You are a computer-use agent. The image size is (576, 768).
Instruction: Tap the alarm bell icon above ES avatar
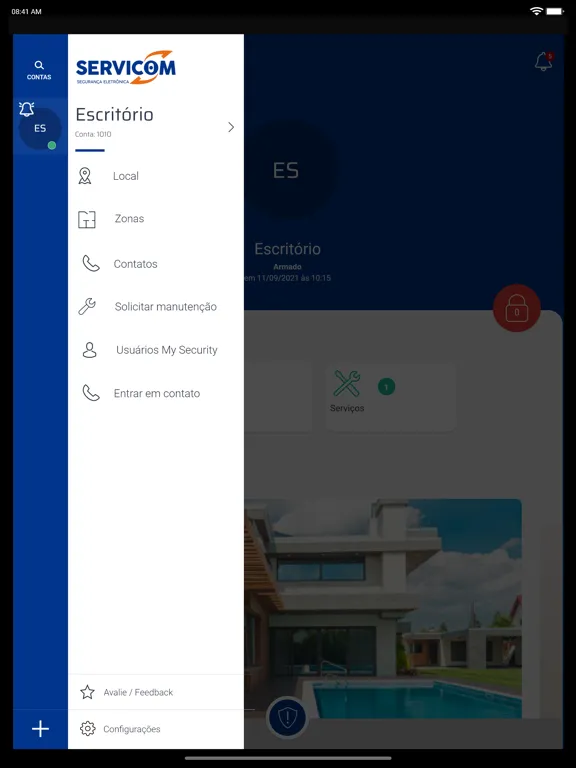(x=26, y=109)
